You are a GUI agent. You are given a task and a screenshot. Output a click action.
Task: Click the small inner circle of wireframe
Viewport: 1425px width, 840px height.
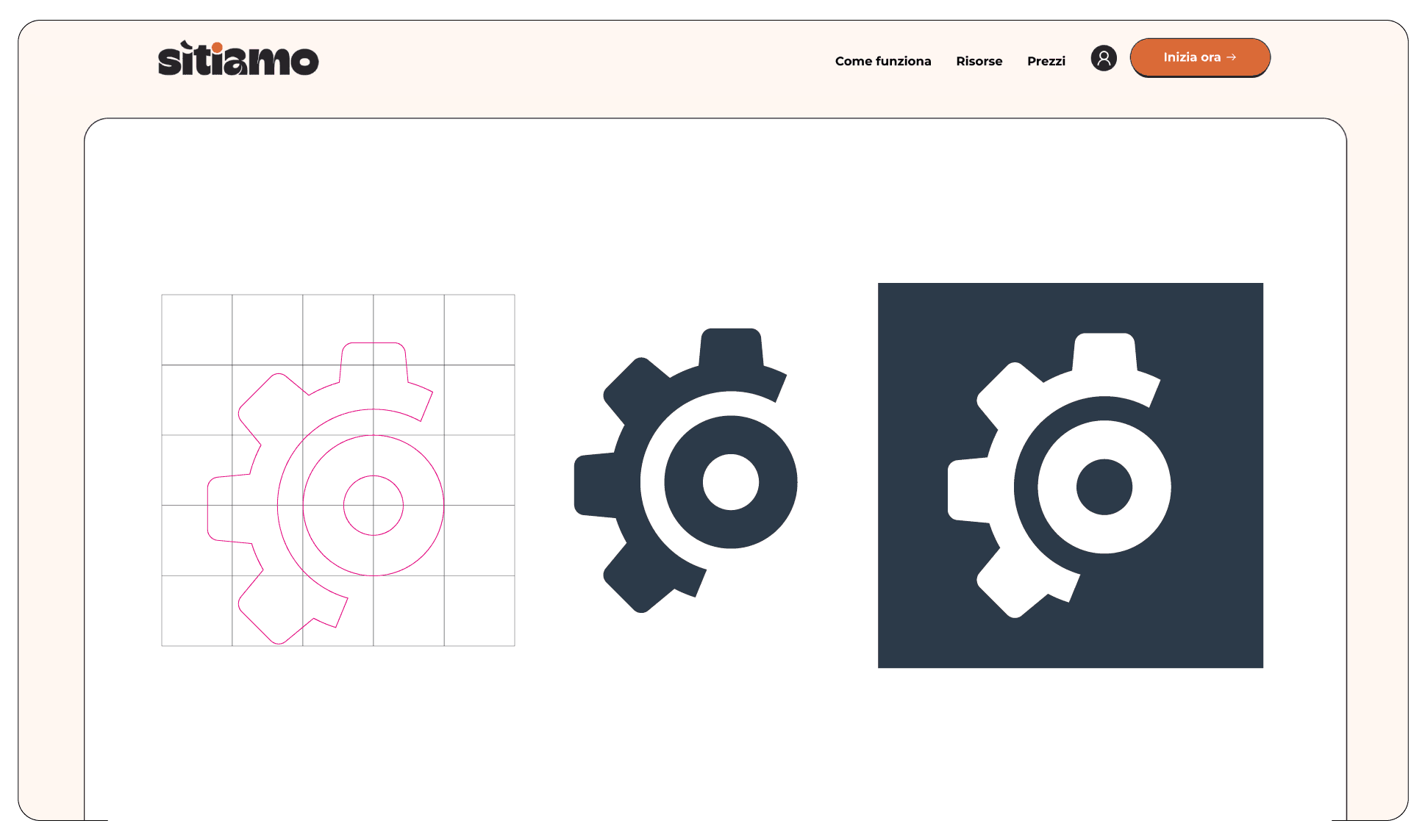pos(374,506)
